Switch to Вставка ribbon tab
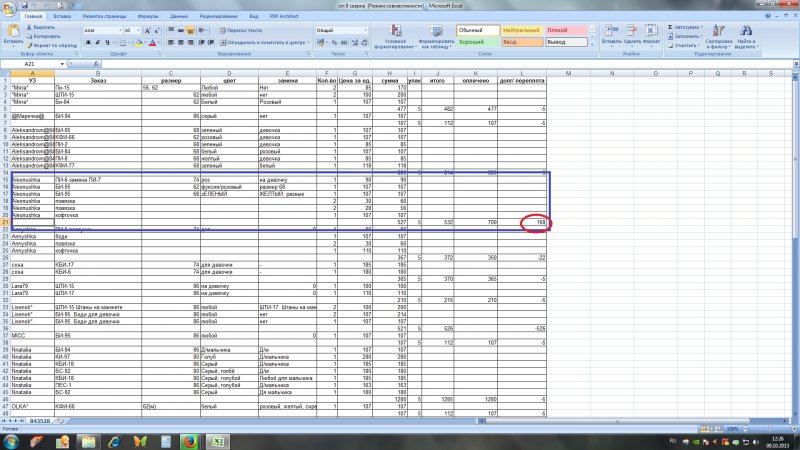Viewport: 800px width, 450px height. tap(62, 16)
